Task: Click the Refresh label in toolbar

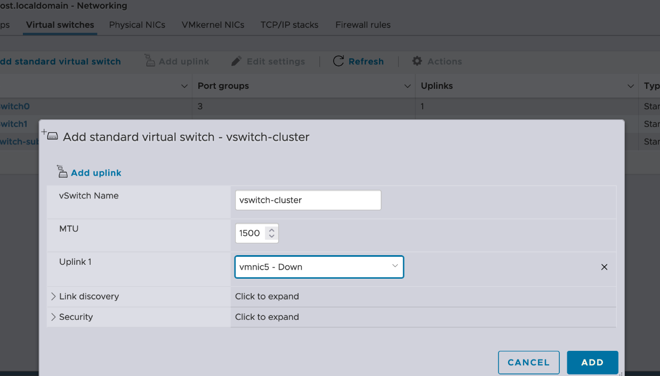Action: pyautogui.click(x=366, y=61)
